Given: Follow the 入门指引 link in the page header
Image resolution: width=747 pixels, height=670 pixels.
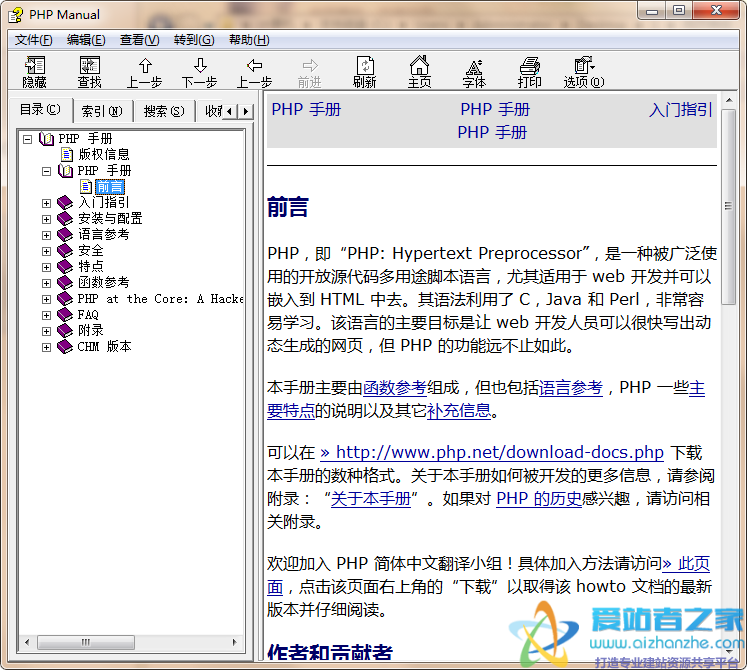Looking at the screenshot, I should click(681, 110).
